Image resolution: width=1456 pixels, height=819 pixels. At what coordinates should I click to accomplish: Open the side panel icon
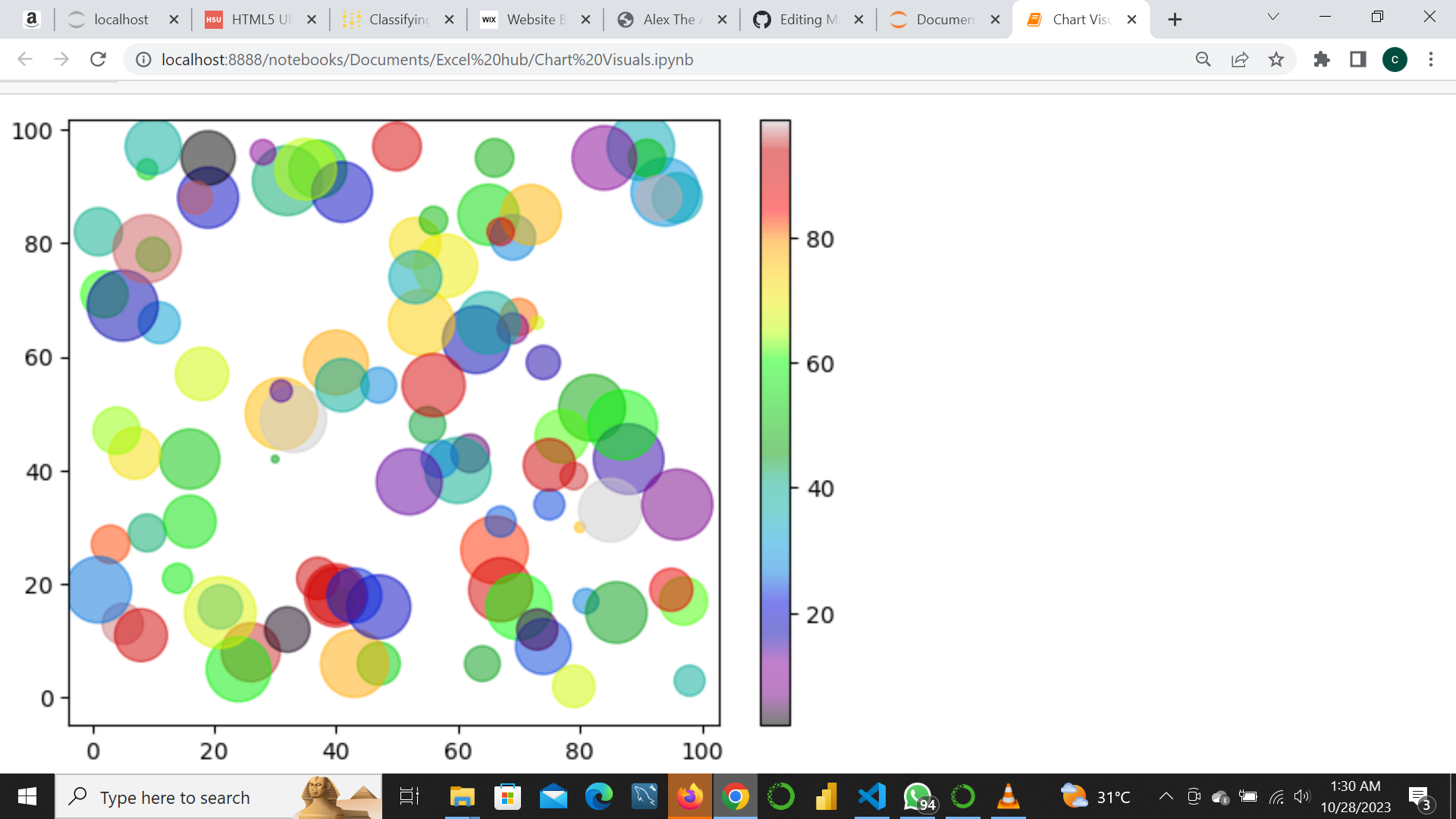pyautogui.click(x=1358, y=59)
